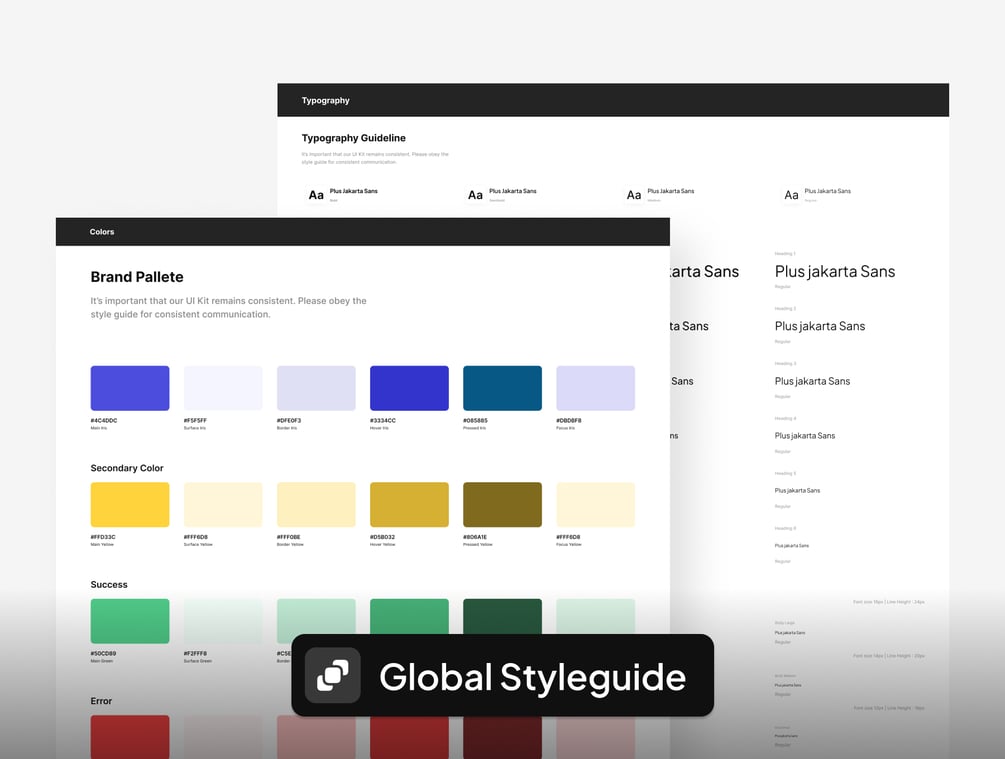Choose the Surface Yellow swatch

(223, 505)
